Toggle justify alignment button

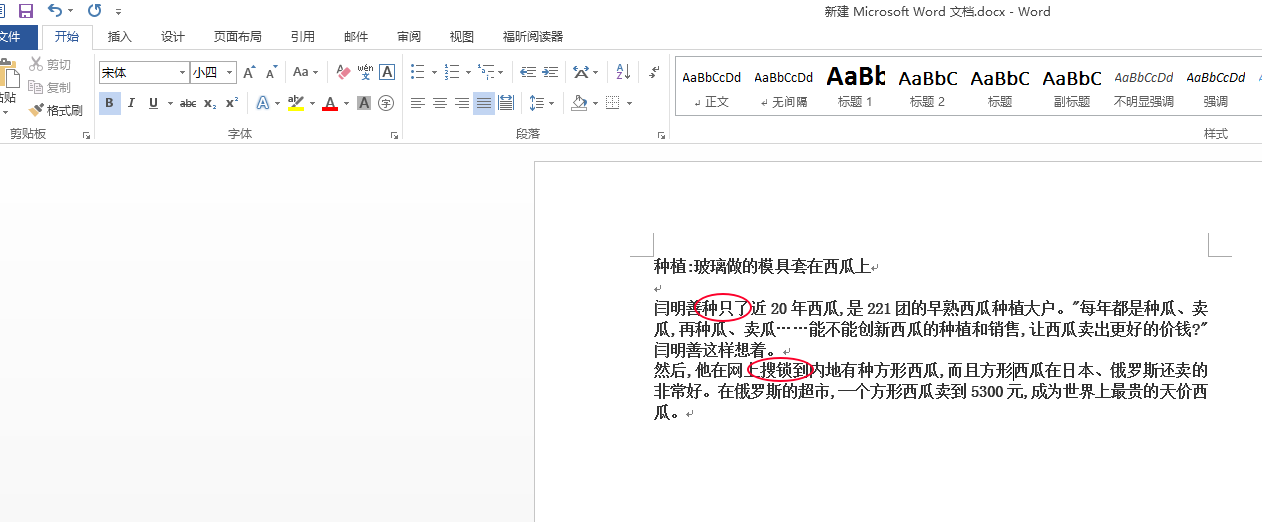point(484,103)
